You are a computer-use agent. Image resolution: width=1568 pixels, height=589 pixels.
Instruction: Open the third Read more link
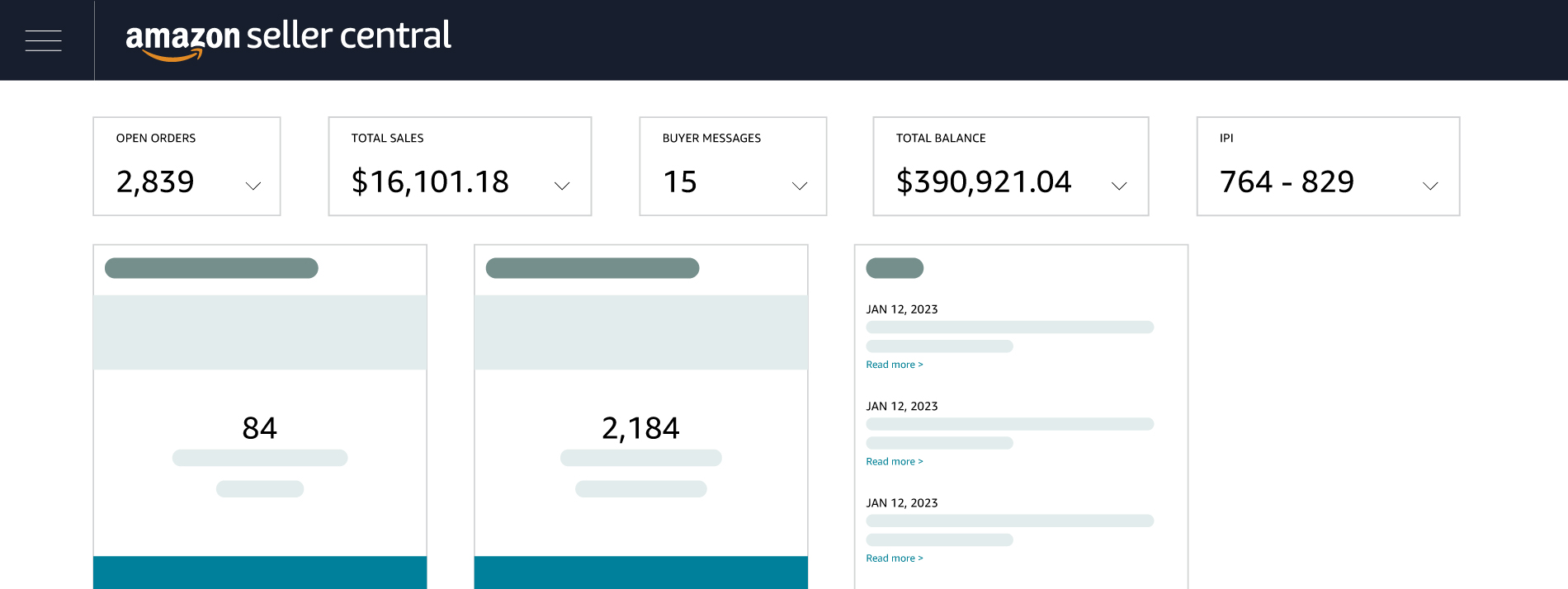[x=894, y=558]
